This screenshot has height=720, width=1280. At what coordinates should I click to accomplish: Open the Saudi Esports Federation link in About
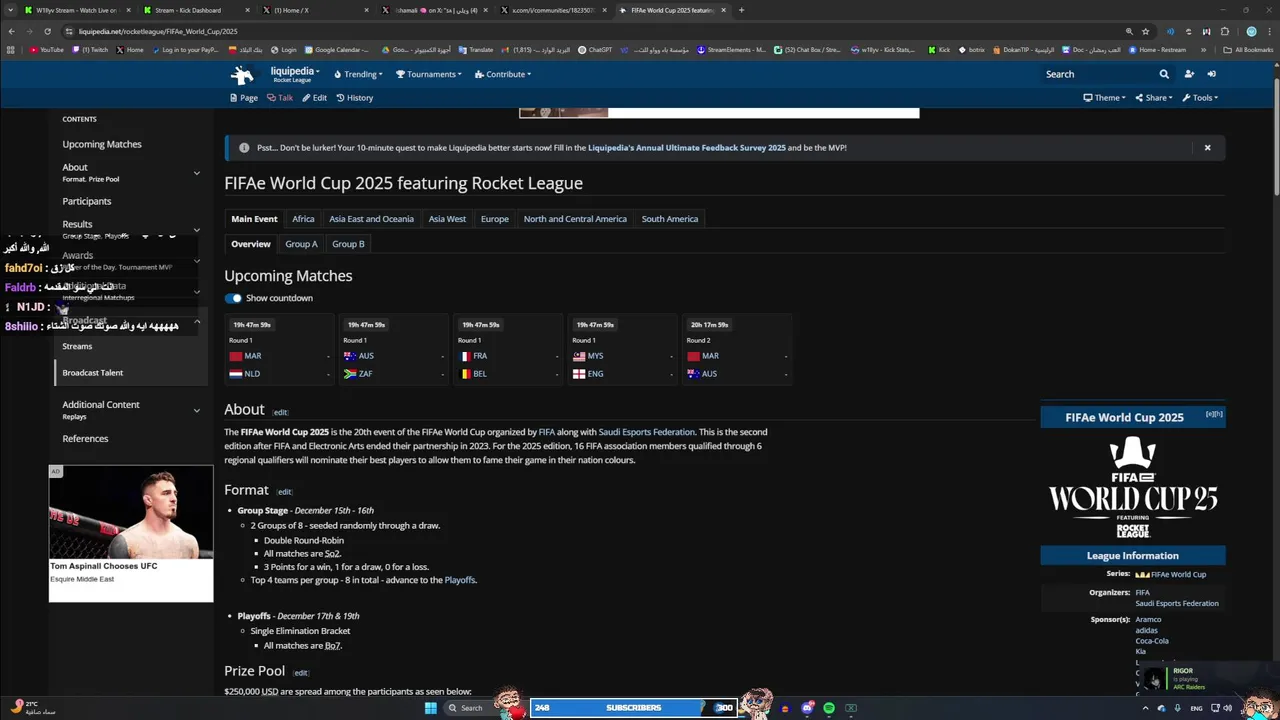[646, 432]
